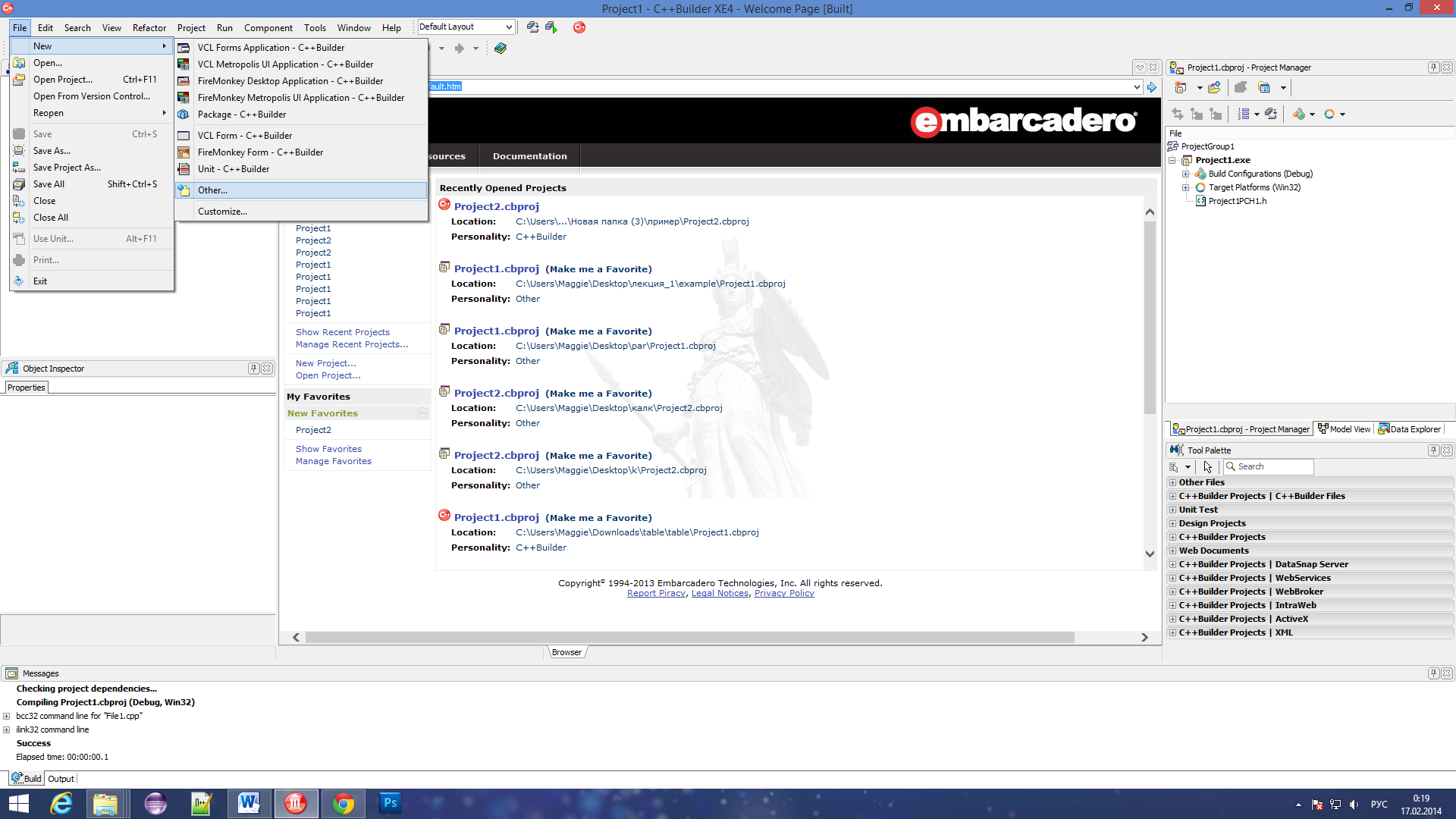Click Exit in the File menu
The height and width of the screenshot is (819, 1456).
92,281
